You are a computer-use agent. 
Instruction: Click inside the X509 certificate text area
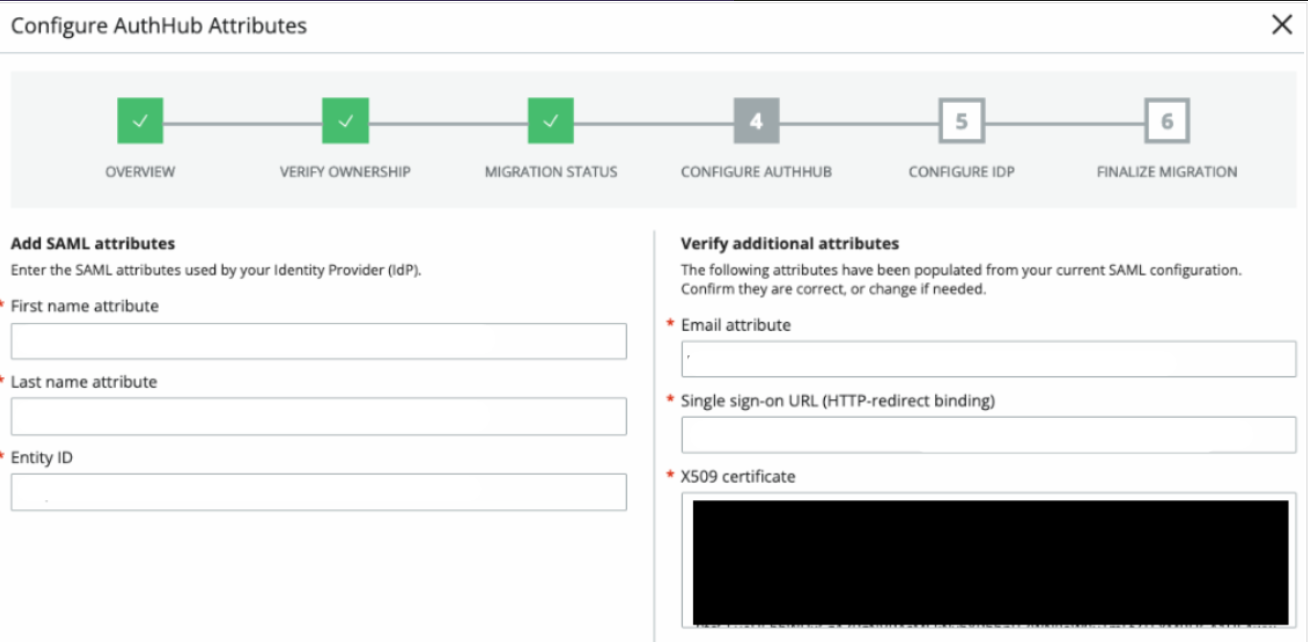point(988,562)
